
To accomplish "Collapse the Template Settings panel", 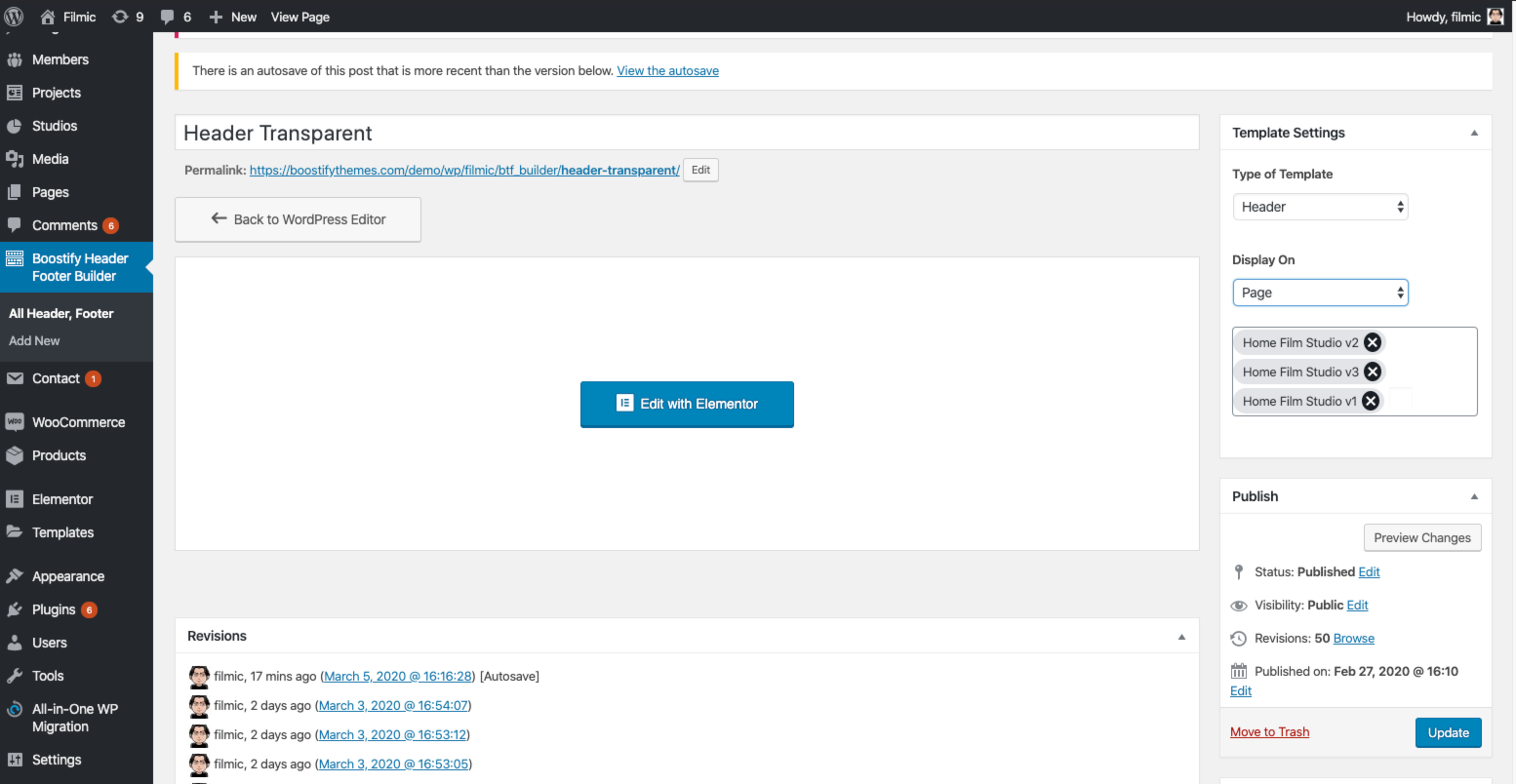I will [1474, 133].
